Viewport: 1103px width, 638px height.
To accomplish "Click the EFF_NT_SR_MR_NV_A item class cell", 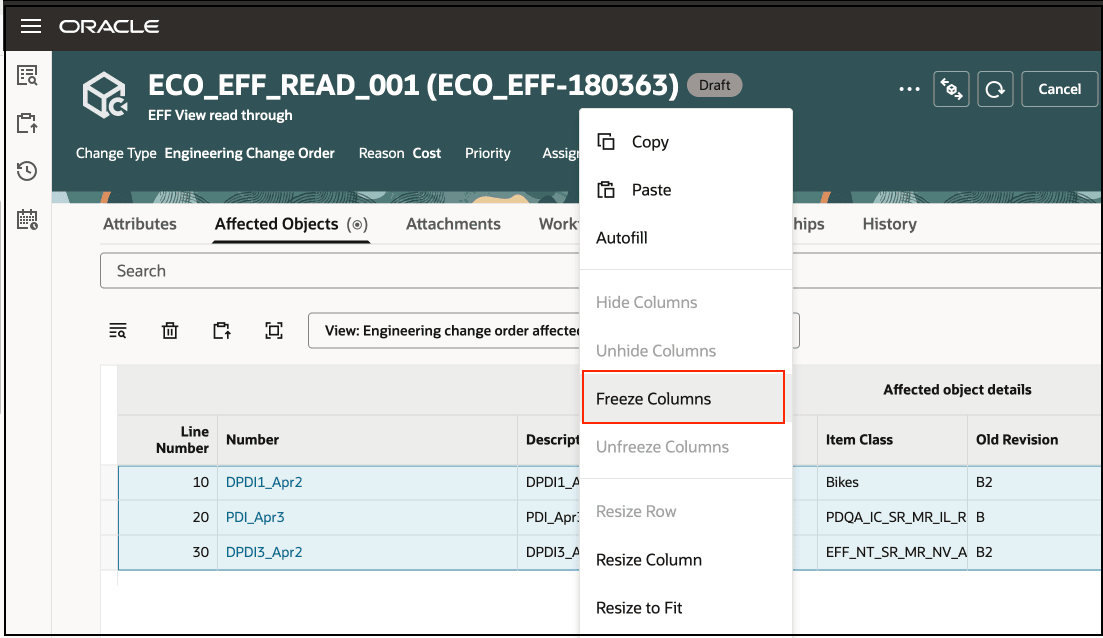I will click(892, 552).
